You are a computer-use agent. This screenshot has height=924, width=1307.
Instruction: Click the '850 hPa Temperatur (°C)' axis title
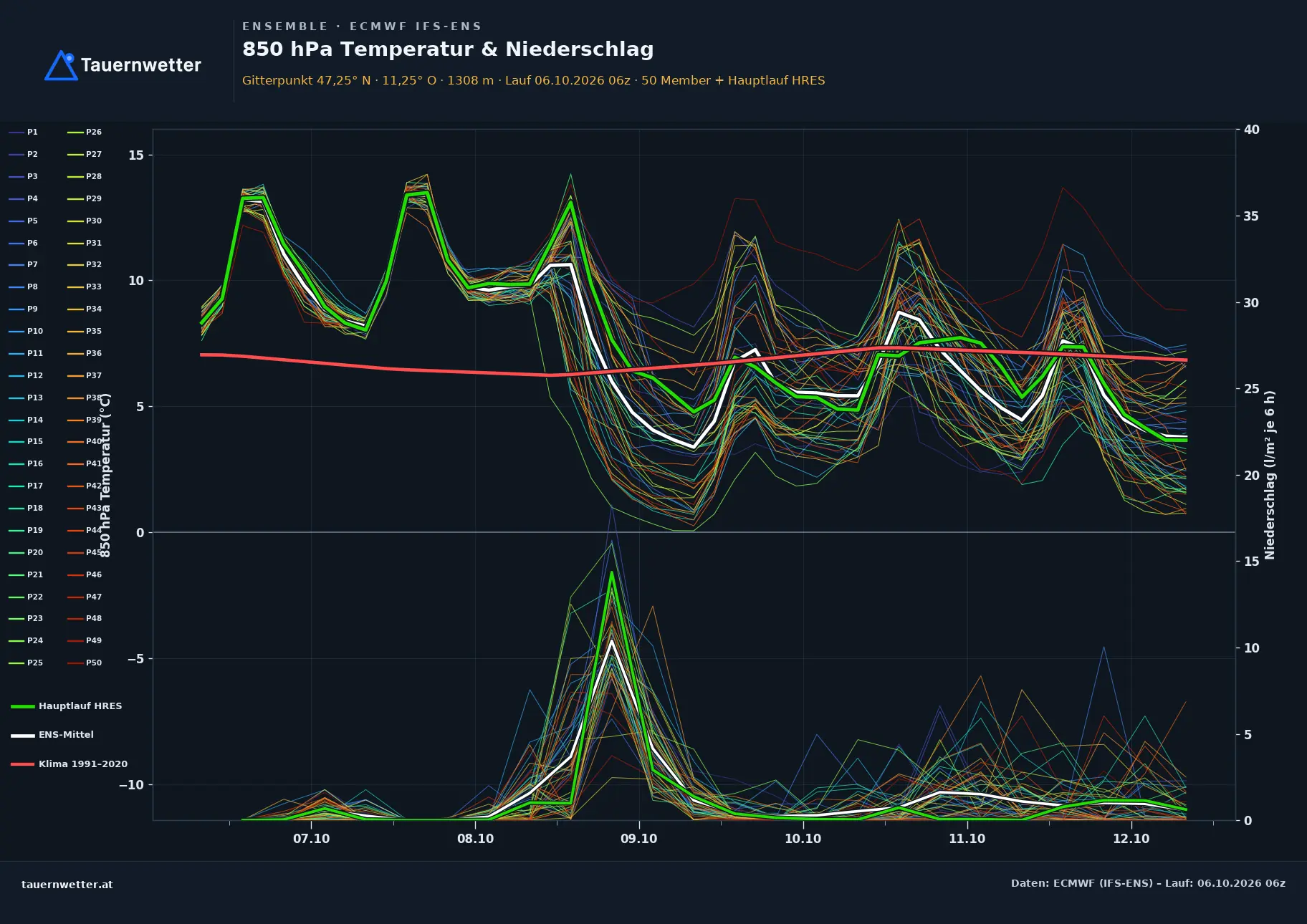105,476
